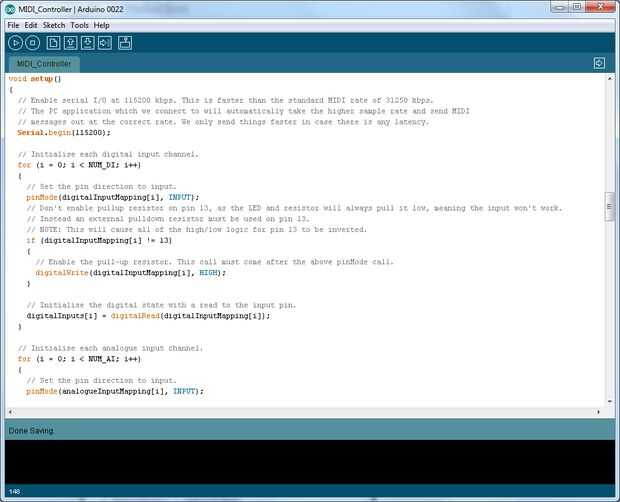The height and width of the screenshot is (502, 620).
Task: Open the Help menu
Action: click(x=102, y=25)
